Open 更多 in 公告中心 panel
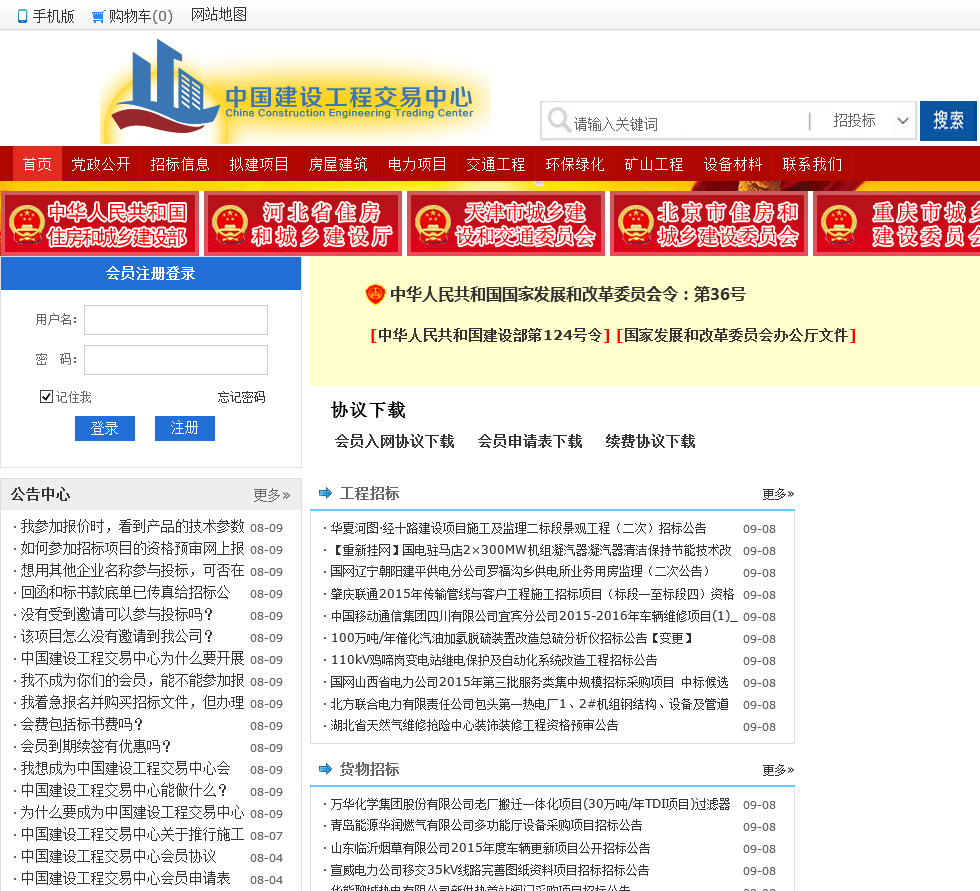Screen dimensions: 980x891 [x=271, y=495]
